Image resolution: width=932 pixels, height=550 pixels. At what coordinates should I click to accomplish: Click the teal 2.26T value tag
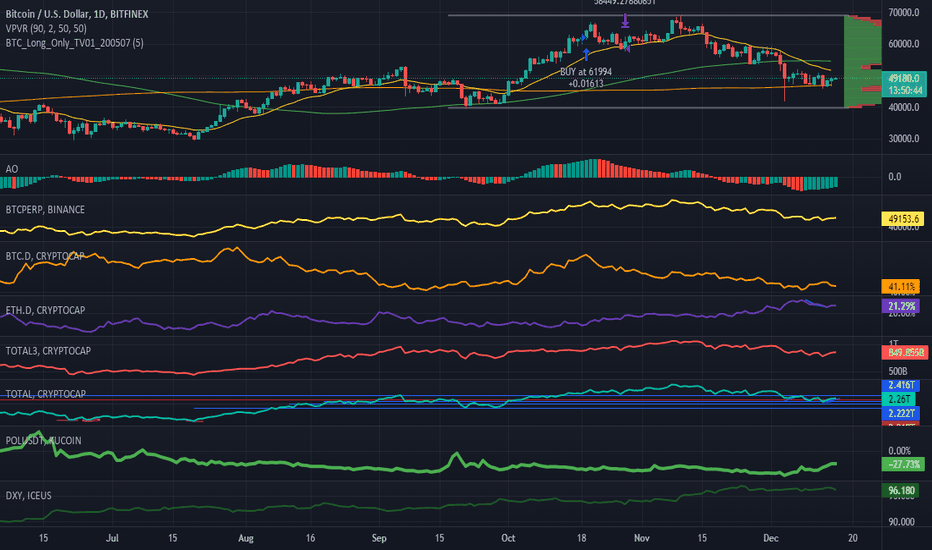[899, 399]
